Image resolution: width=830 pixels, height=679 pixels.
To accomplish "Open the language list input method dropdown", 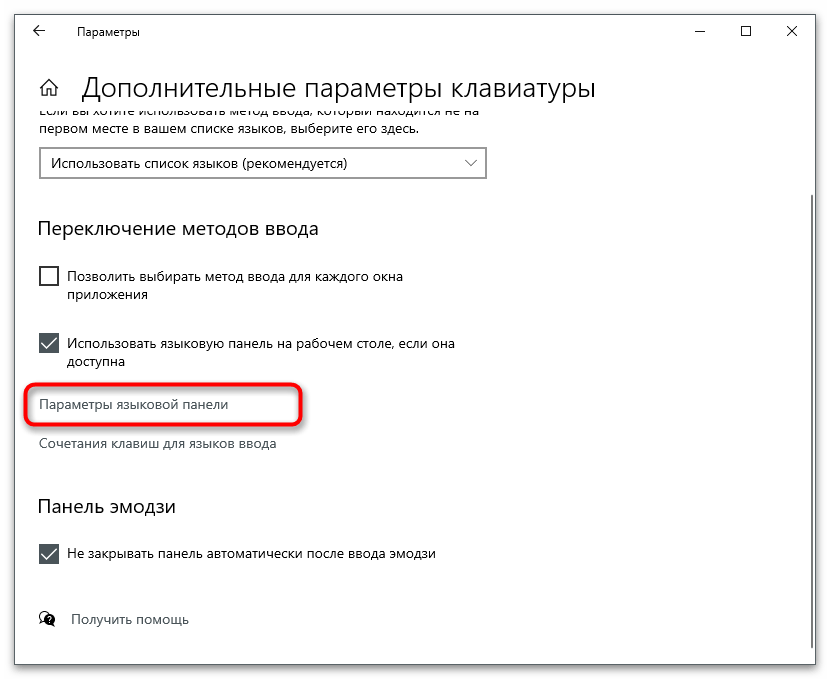I will (x=263, y=163).
